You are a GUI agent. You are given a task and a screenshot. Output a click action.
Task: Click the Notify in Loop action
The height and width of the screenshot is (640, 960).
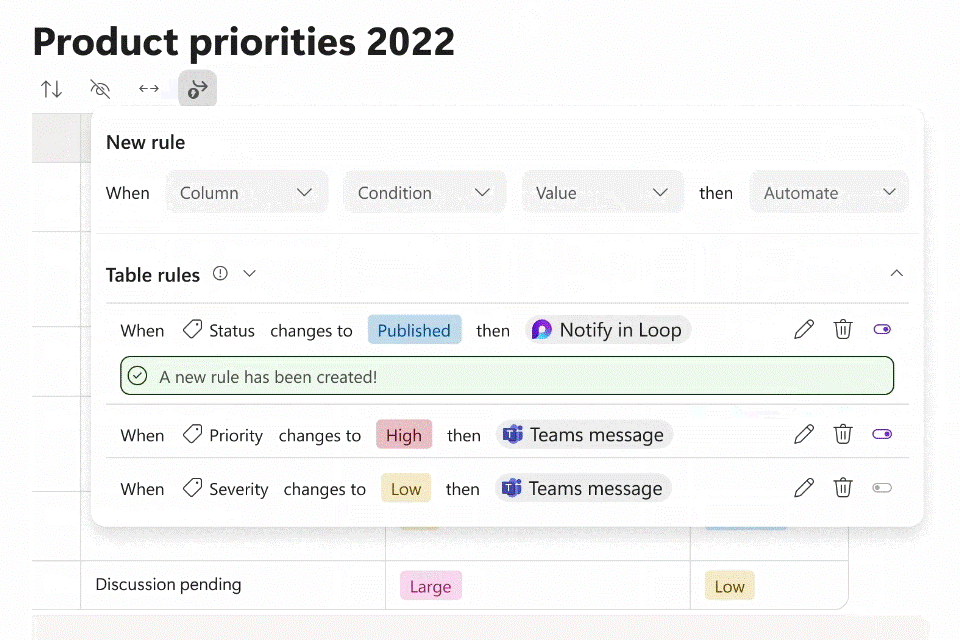pos(608,330)
